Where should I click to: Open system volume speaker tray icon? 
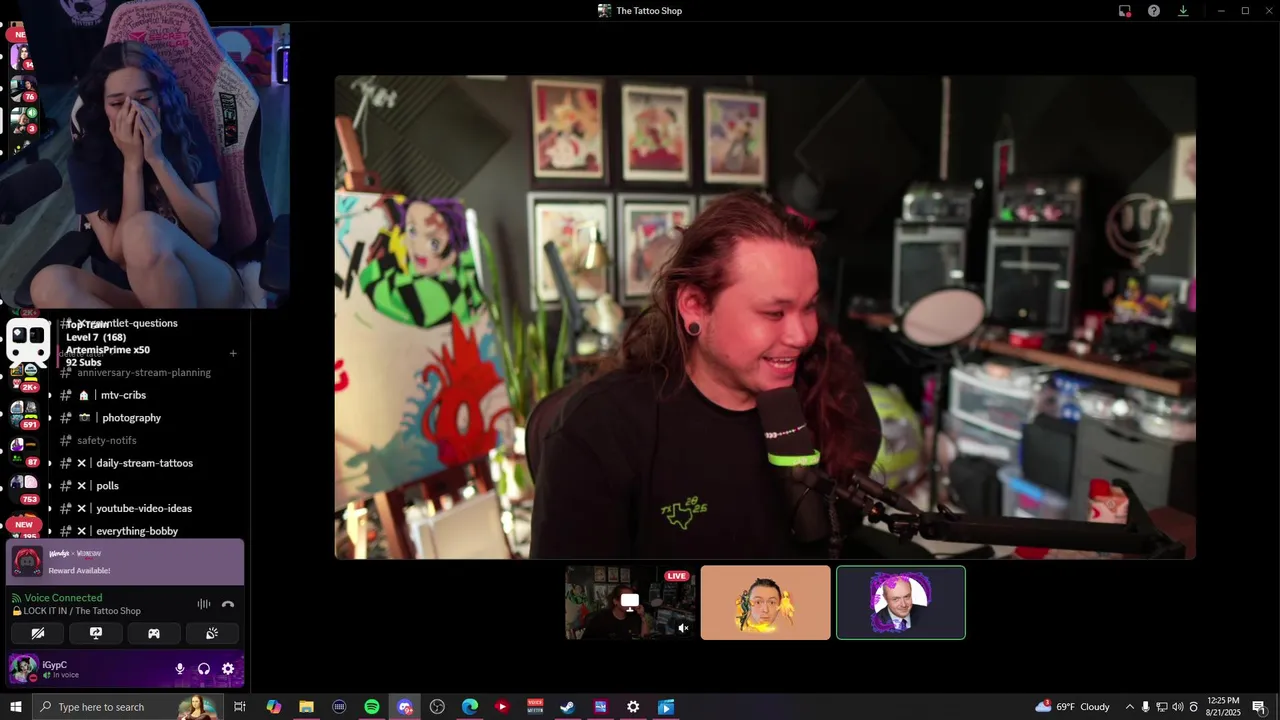(x=1177, y=707)
